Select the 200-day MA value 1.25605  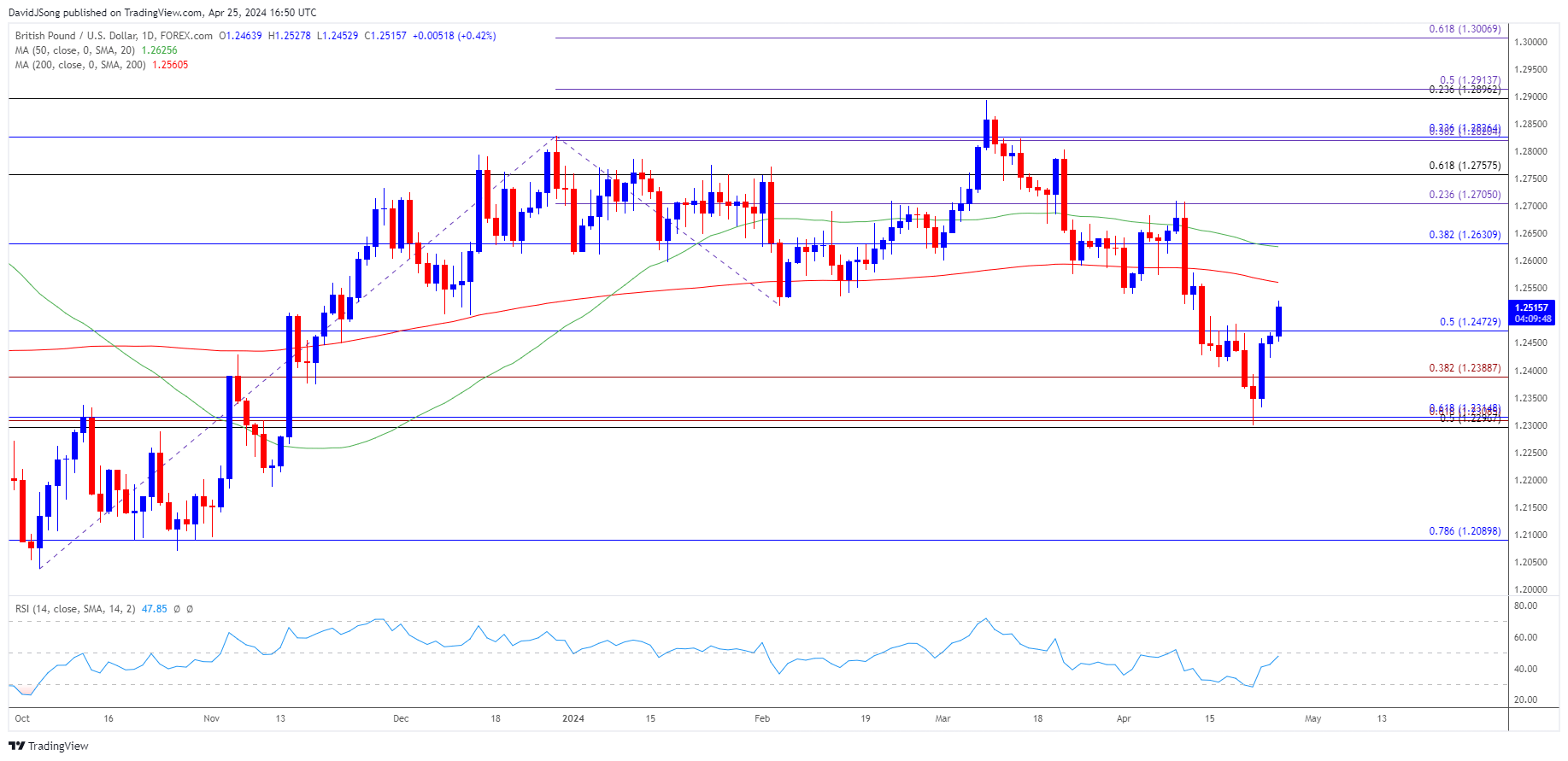pyautogui.click(x=170, y=65)
